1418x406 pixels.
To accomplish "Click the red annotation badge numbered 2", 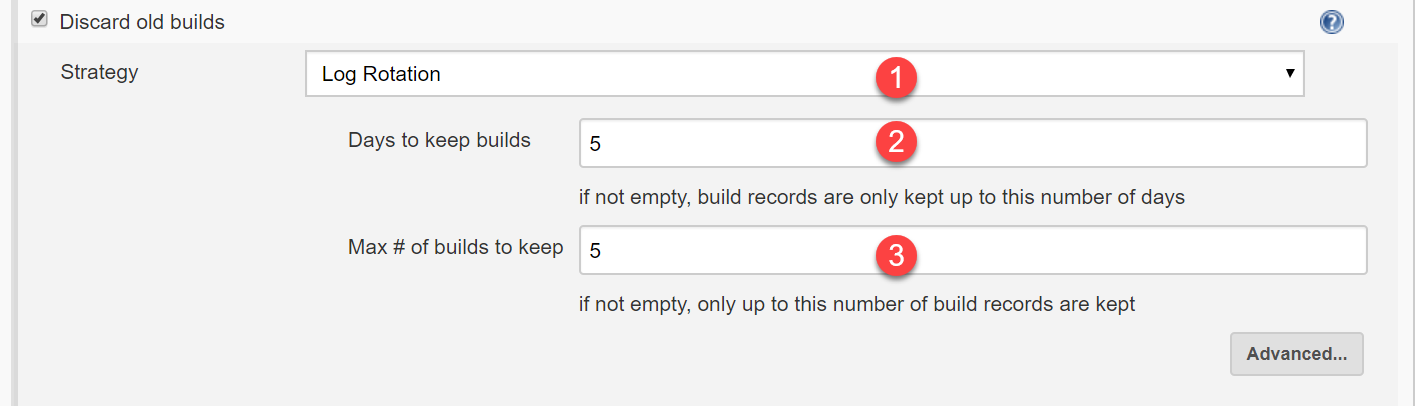I will (x=897, y=143).
